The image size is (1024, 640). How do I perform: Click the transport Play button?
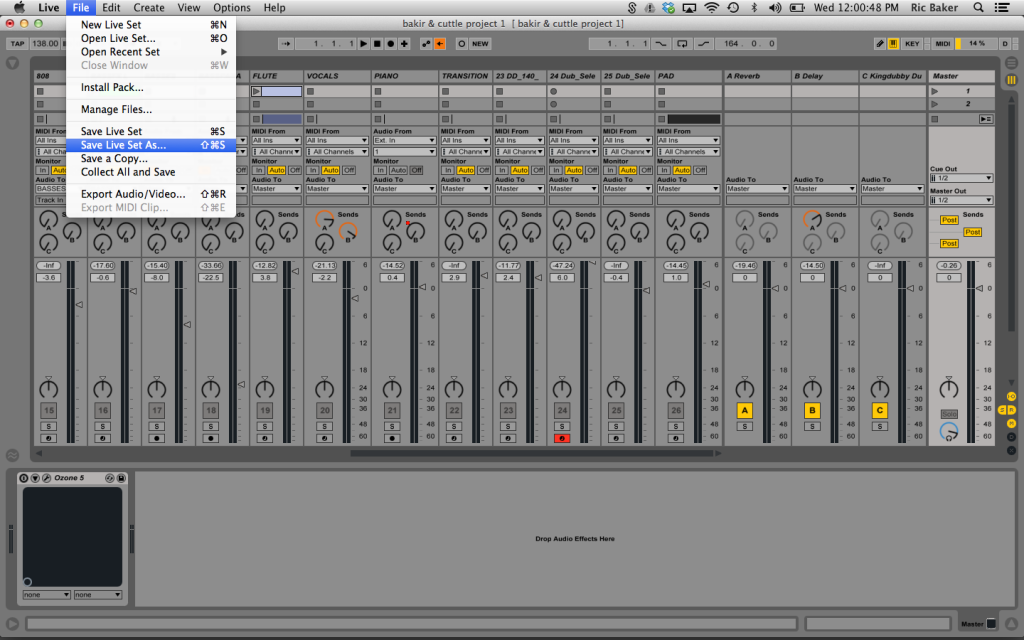click(x=364, y=44)
